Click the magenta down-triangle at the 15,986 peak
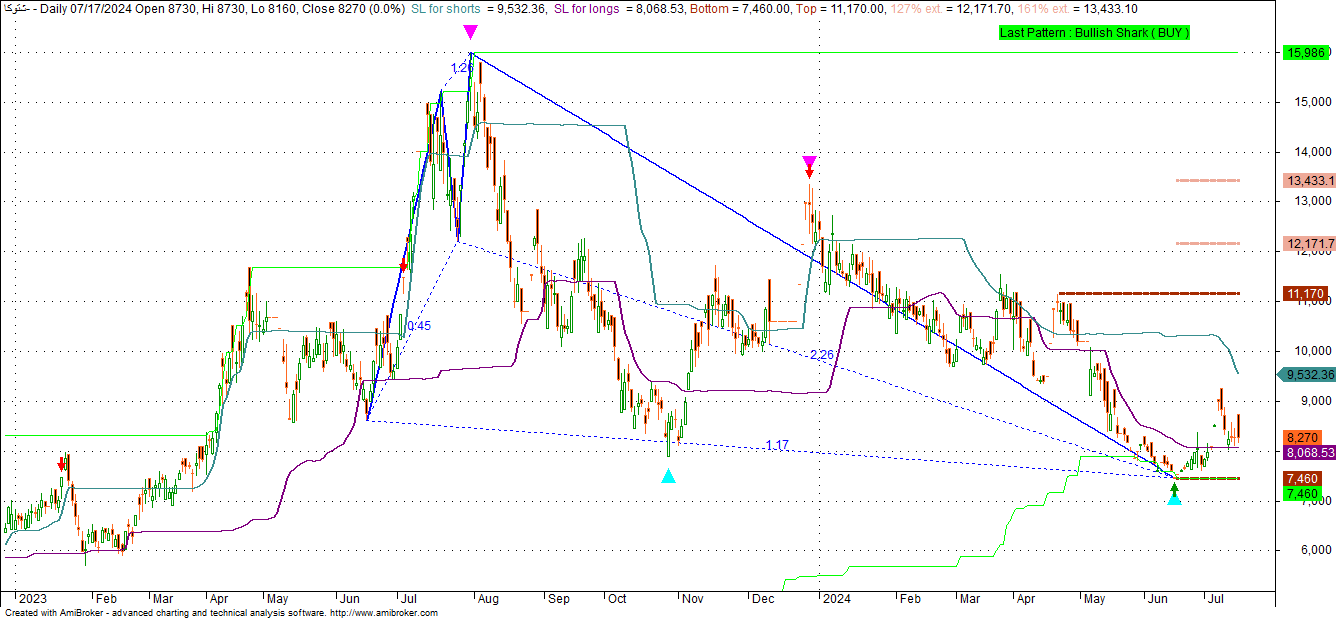This screenshot has height=619, width=1336. coord(470,32)
